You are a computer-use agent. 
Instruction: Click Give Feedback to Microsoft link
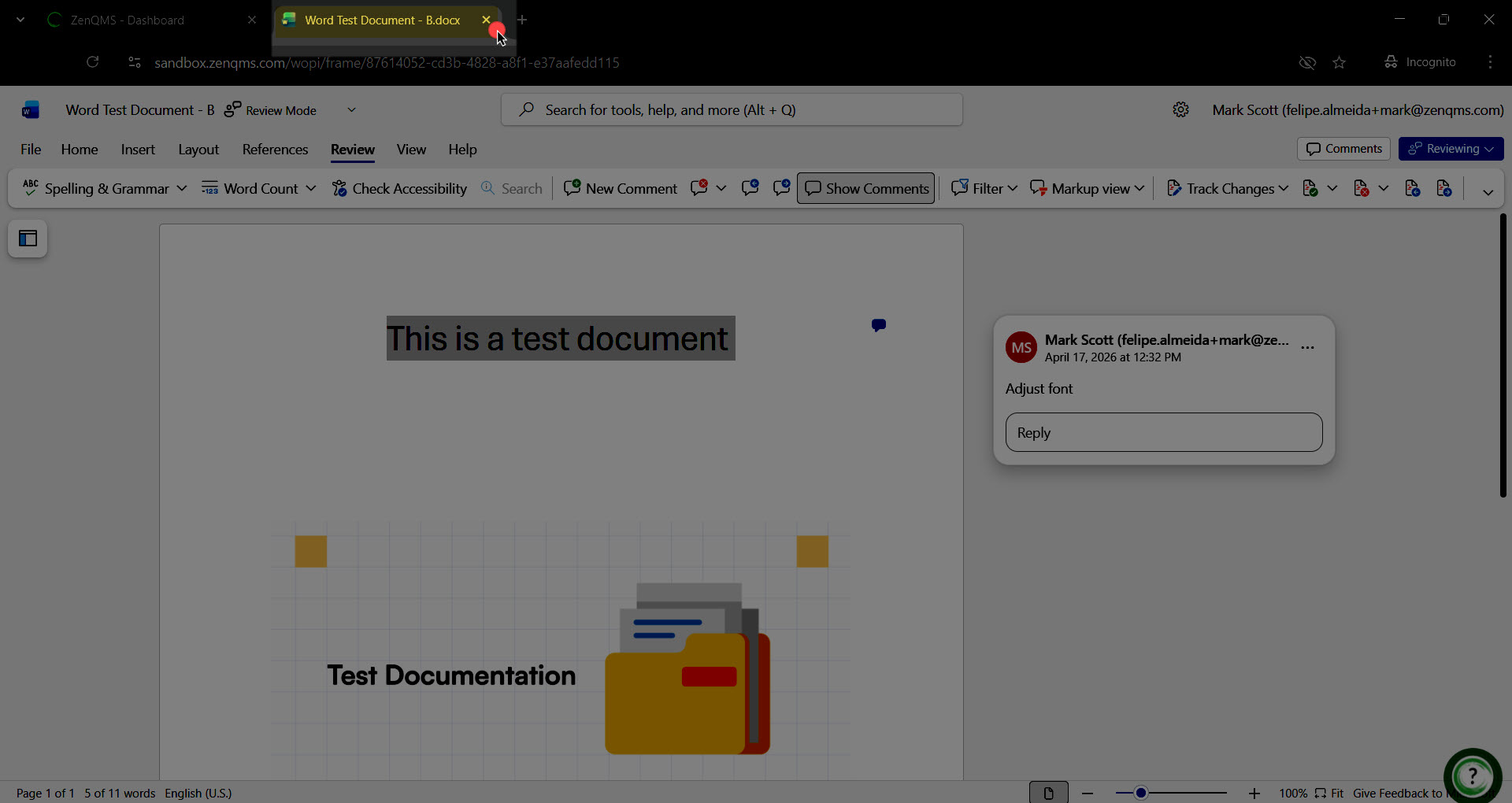click(x=1399, y=793)
